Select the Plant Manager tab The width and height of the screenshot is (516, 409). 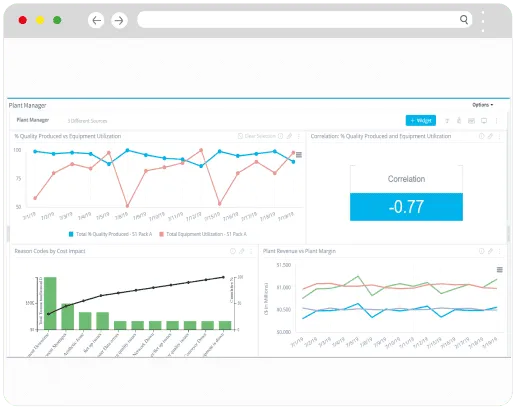tap(33, 120)
